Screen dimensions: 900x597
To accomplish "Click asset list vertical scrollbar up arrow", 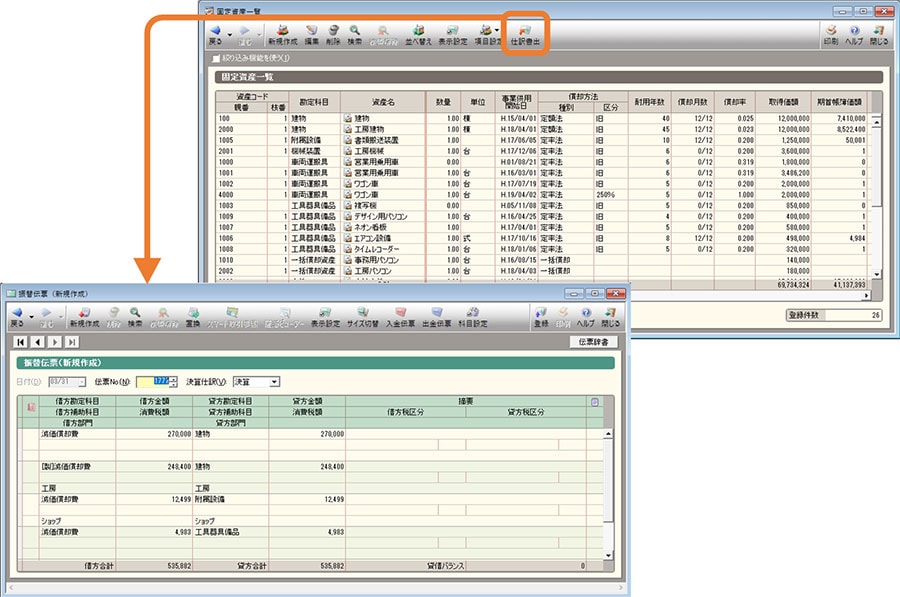I will point(876,122).
